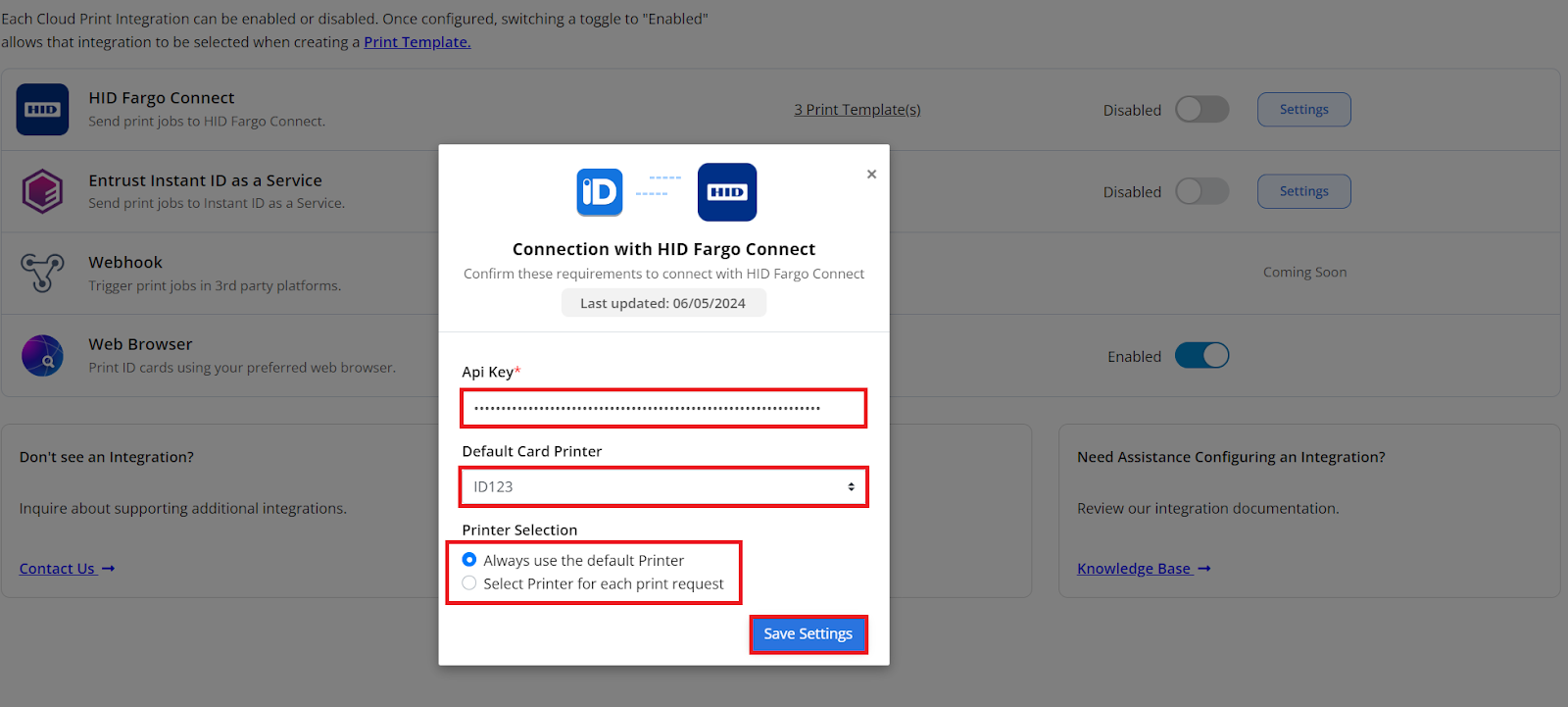The image size is (1568, 707).
Task: Click the Don't see an Integration? heading
Action: tap(107, 457)
